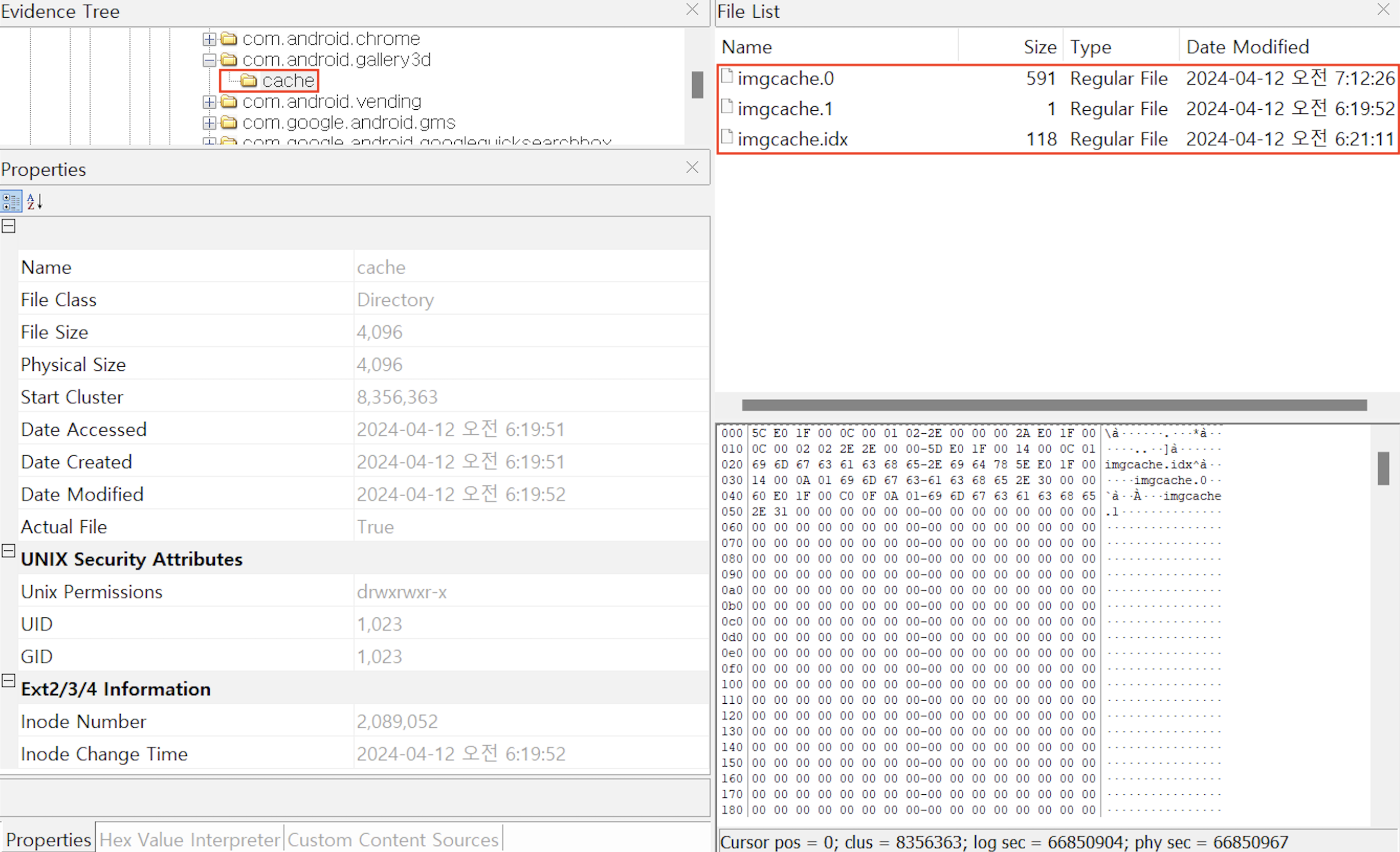Close the Properties panel
Screen dimensions: 1400x852
[x=692, y=167]
